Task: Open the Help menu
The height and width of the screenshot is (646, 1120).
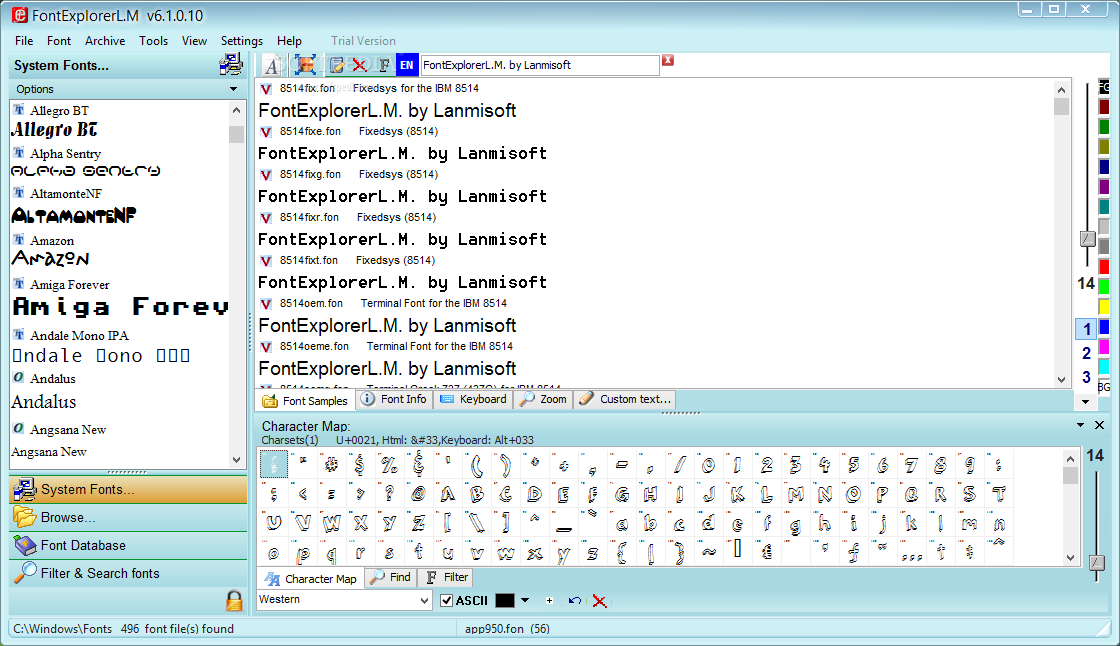Action: tap(289, 41)
